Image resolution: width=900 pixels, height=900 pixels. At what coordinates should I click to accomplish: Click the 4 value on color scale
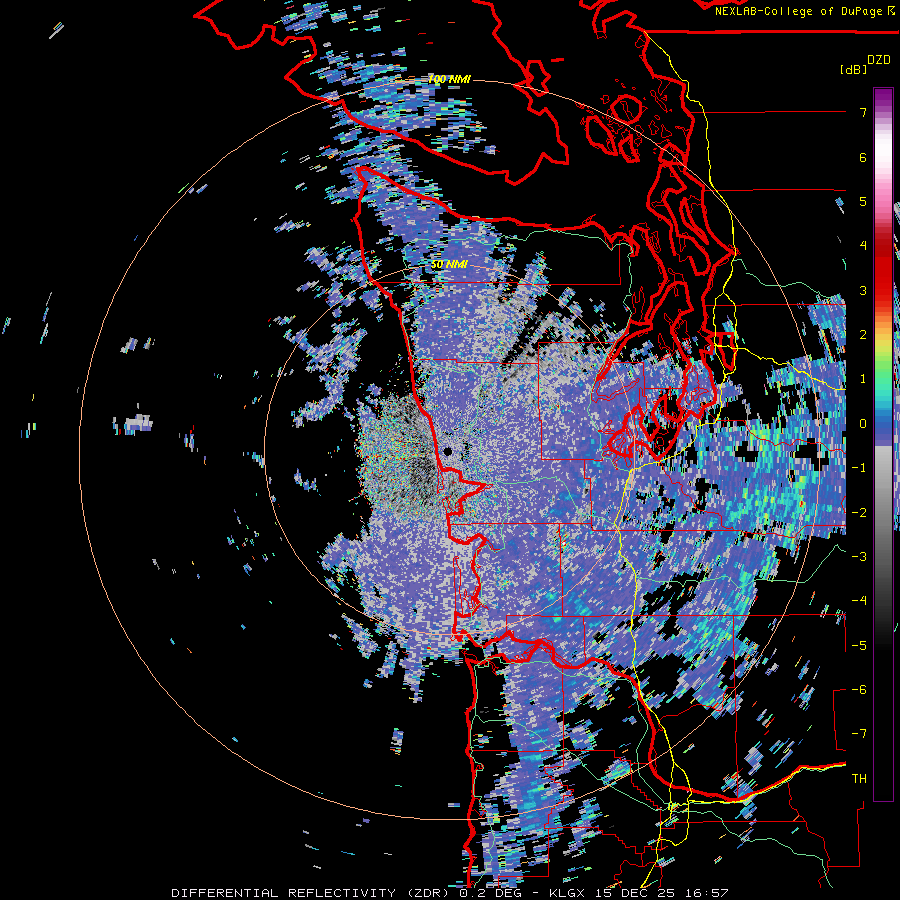863,246
